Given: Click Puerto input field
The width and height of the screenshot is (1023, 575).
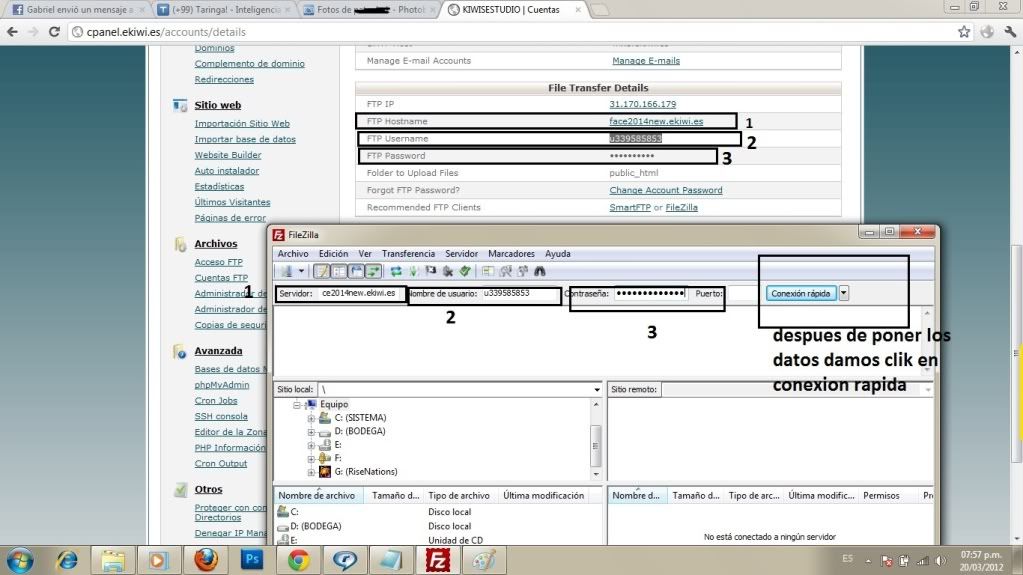Looking at the screenshot, I should [742, 294].
